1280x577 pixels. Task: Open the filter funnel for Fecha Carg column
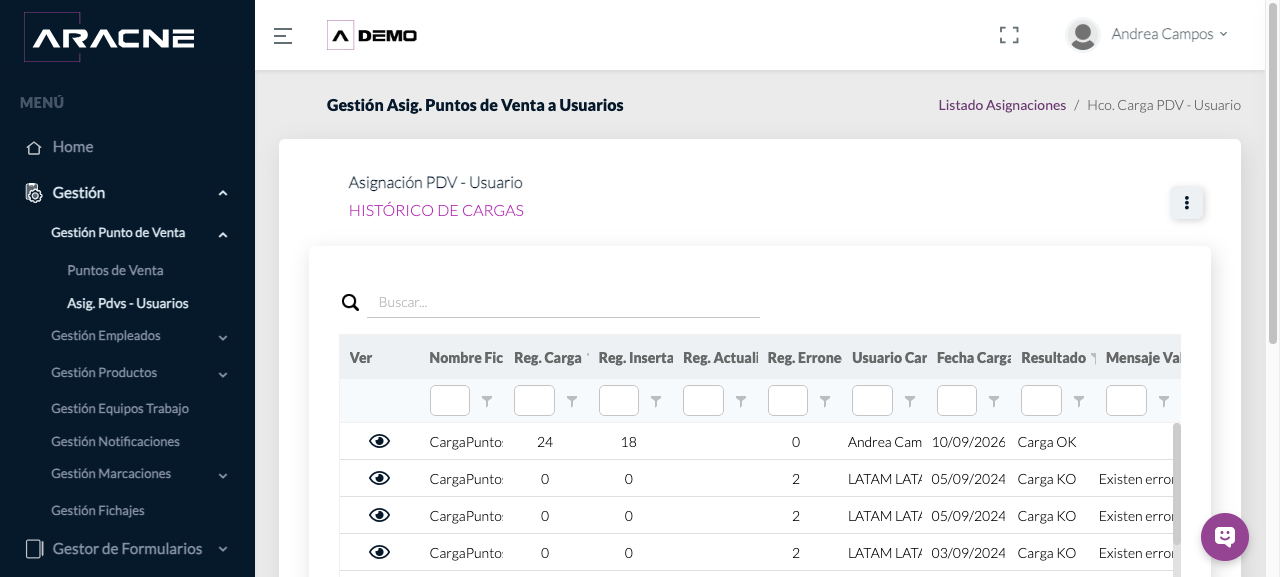(x=994, y=401)
